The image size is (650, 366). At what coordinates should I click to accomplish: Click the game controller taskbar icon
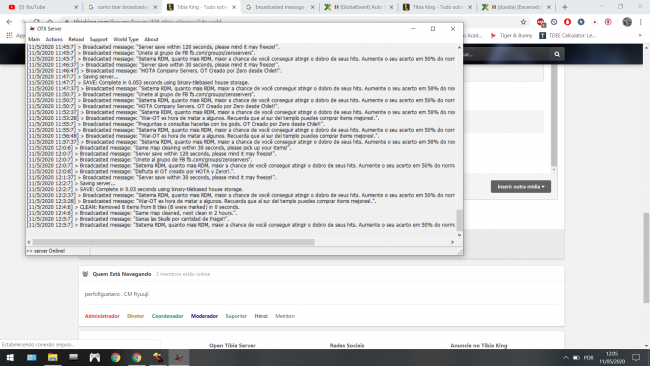[x=95, y=357]
